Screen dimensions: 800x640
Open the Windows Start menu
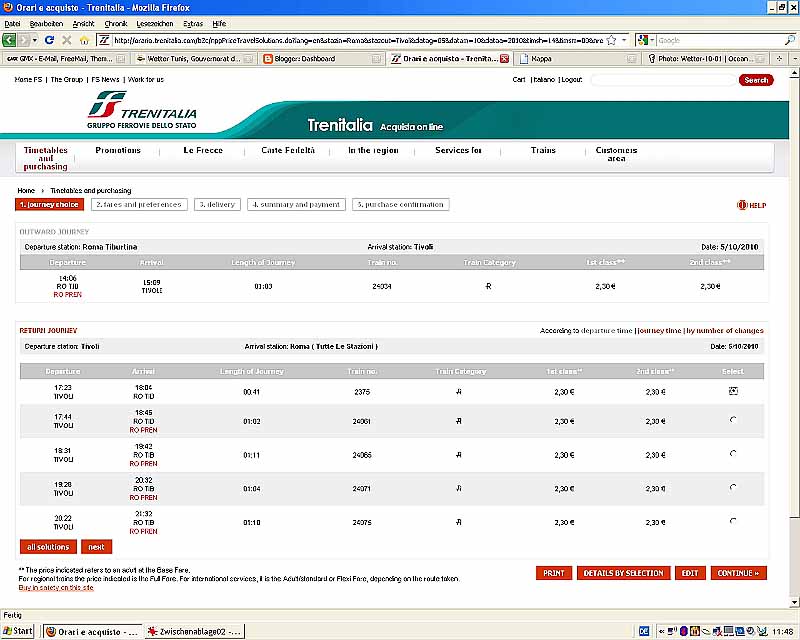[x=17, y=631]
